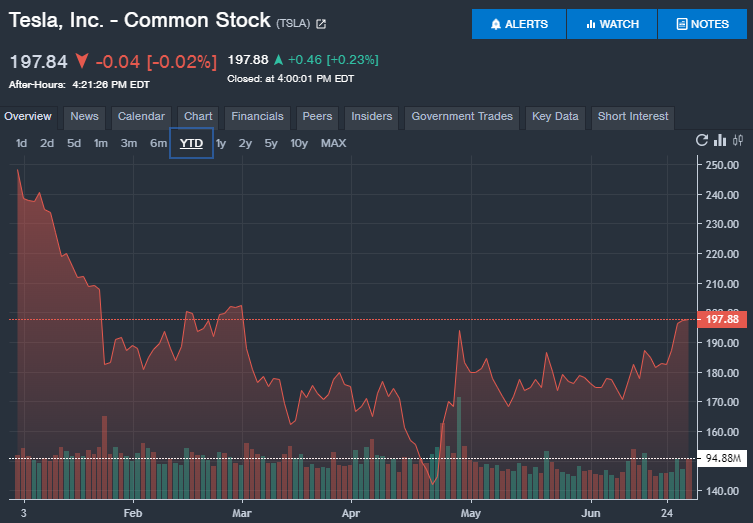Select the candlestick chart type icon

pos(738,140)
